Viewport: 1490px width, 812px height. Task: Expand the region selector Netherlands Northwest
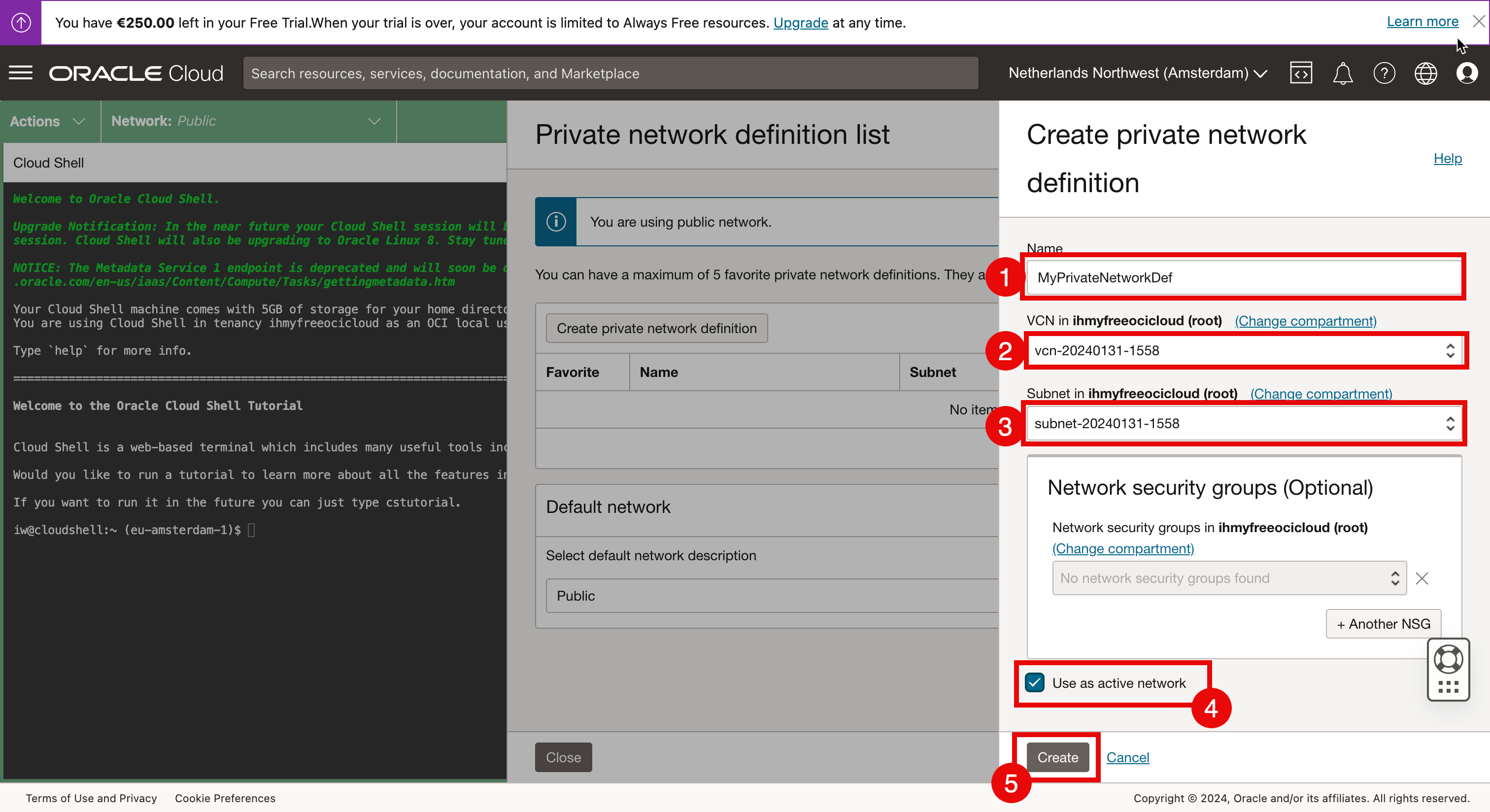click(x=1137, y=73)
